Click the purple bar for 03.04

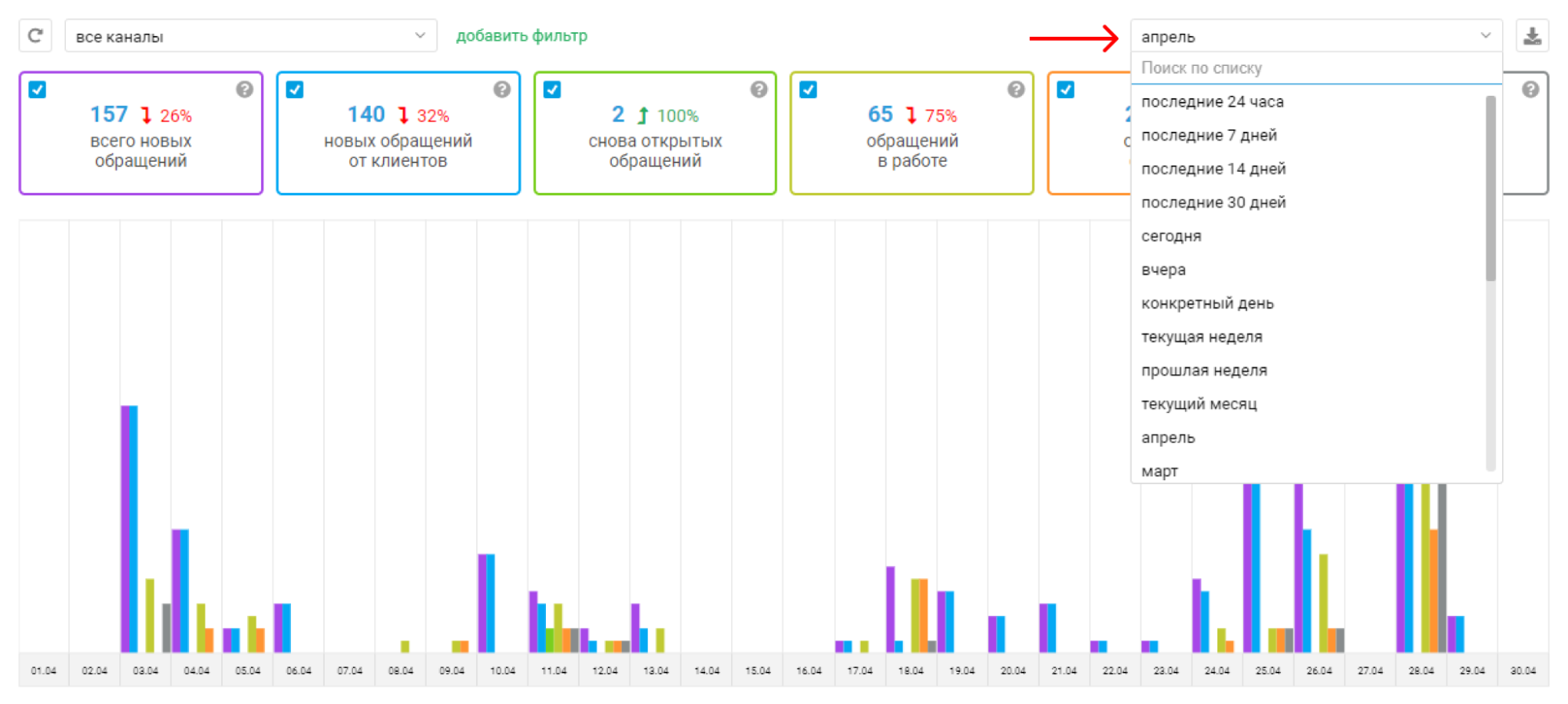click(125, 529)
